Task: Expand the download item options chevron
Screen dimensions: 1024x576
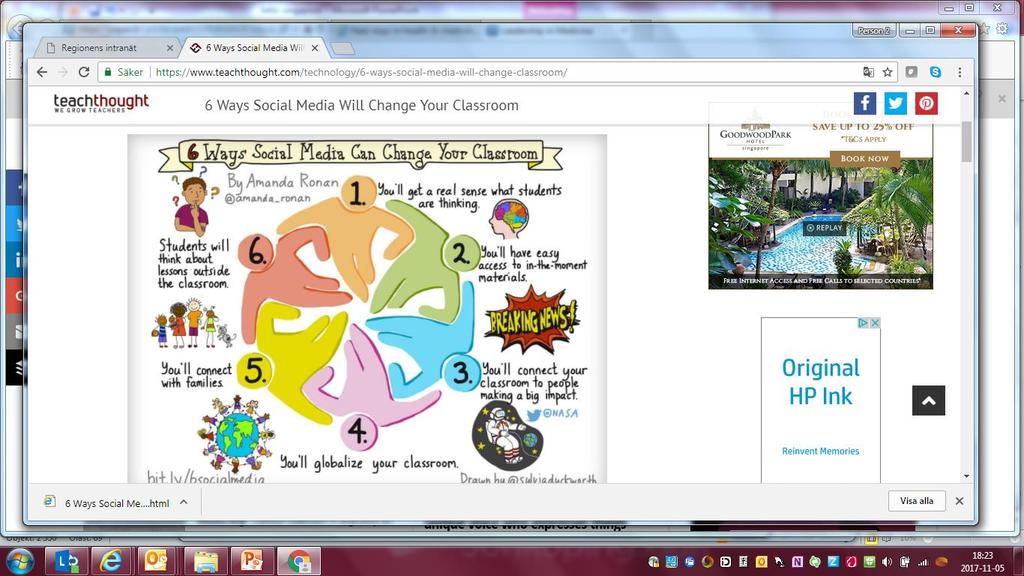Action: pyautogui.click(x=184, y=502)
